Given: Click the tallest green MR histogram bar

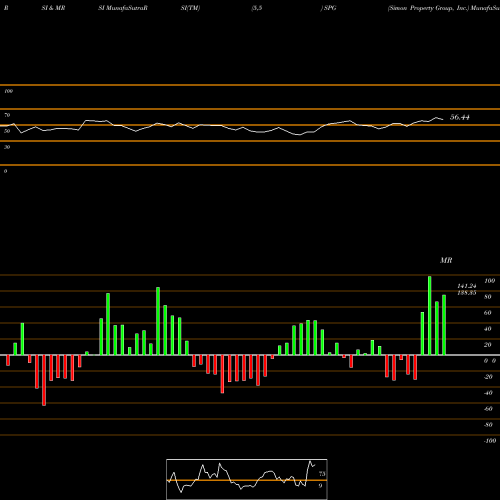Looking at the screenshot, I should click(430, 315).
